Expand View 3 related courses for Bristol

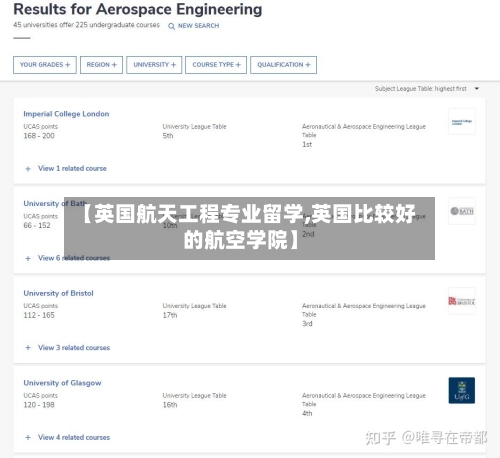(x=74, y=348)
